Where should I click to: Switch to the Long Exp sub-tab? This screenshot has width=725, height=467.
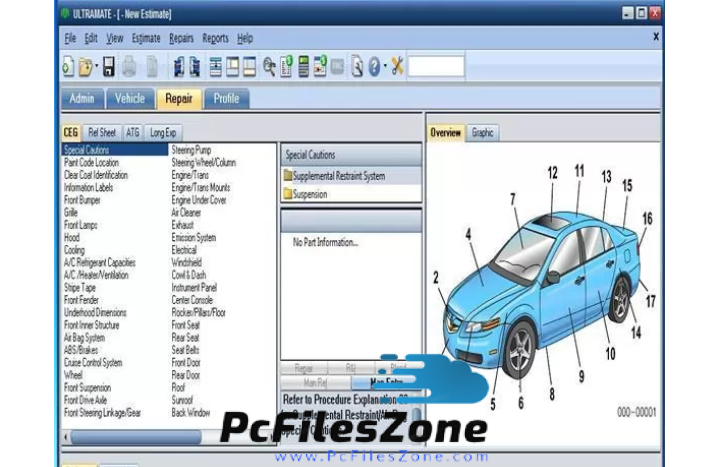click(x=163, y=133)
